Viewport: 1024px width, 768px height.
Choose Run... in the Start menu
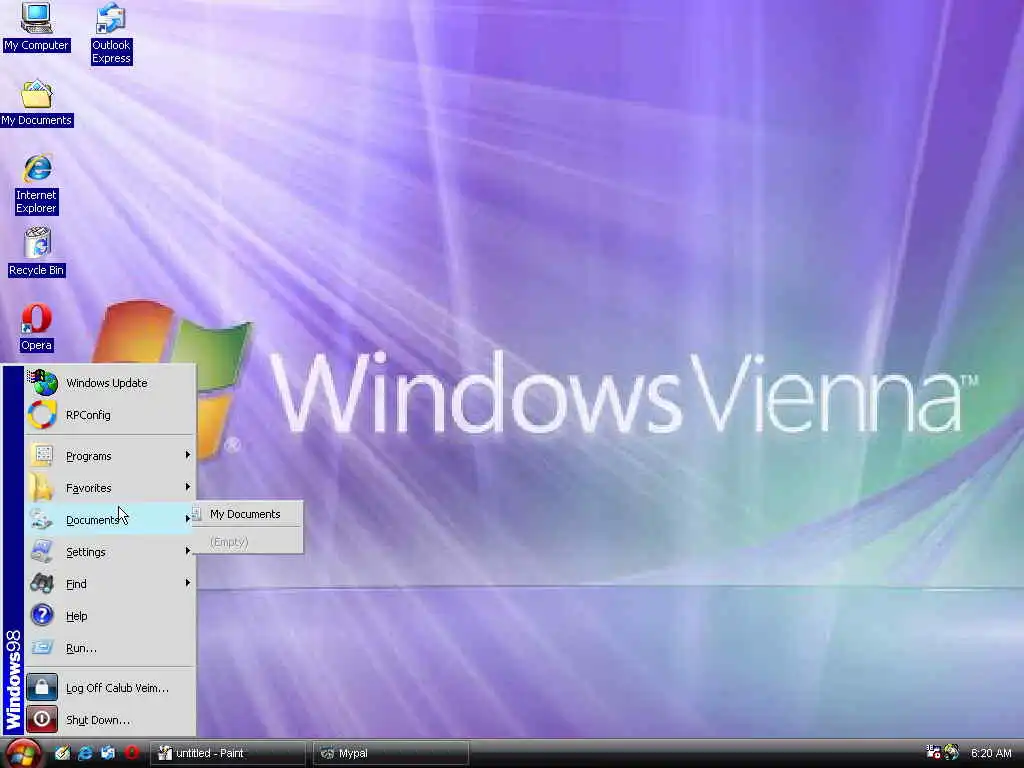(110, 648)
